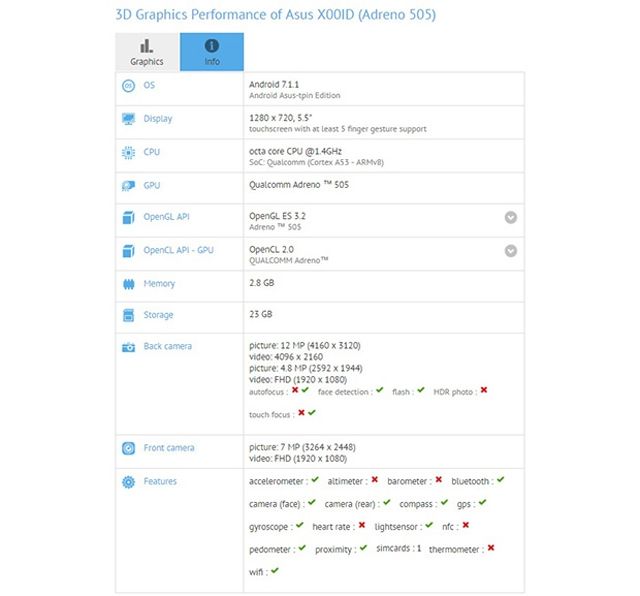Click the 23 GB storage value
Image resolution: width=640 pixels, height=596 pixels.
coord(260,314)
